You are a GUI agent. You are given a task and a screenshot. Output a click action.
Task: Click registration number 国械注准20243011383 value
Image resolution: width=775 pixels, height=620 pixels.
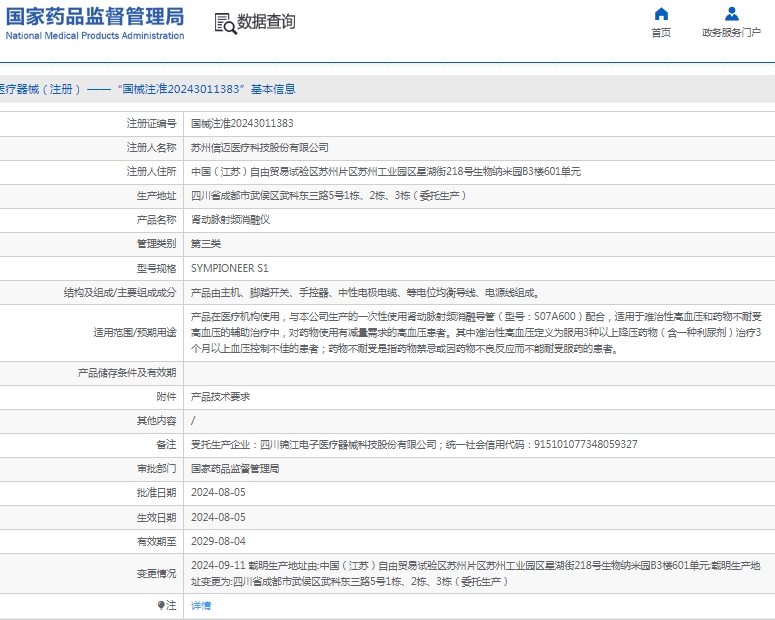coord(242,124)
